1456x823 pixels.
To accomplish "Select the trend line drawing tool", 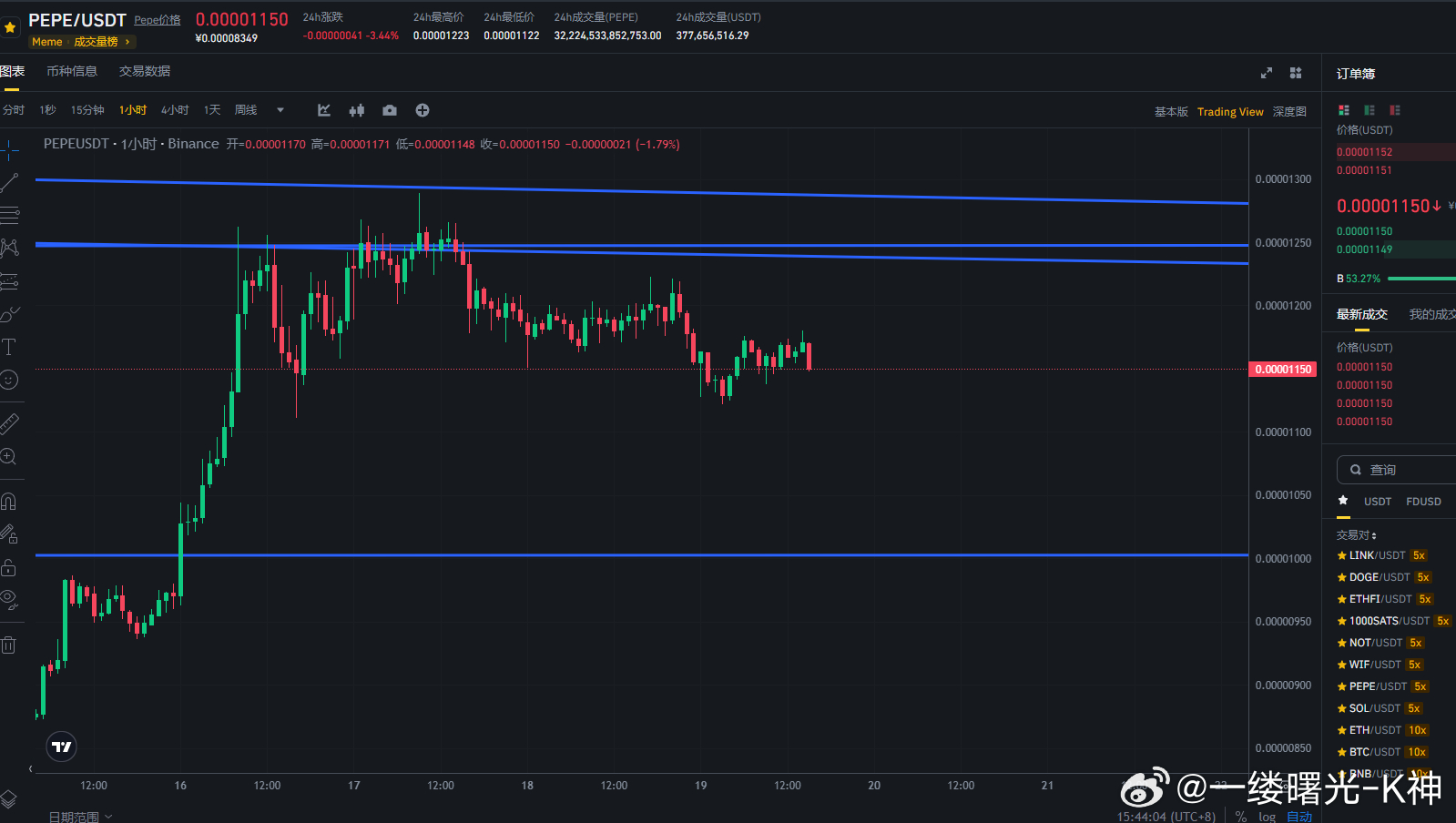I will pyautogui.click(x=9, y=183).
